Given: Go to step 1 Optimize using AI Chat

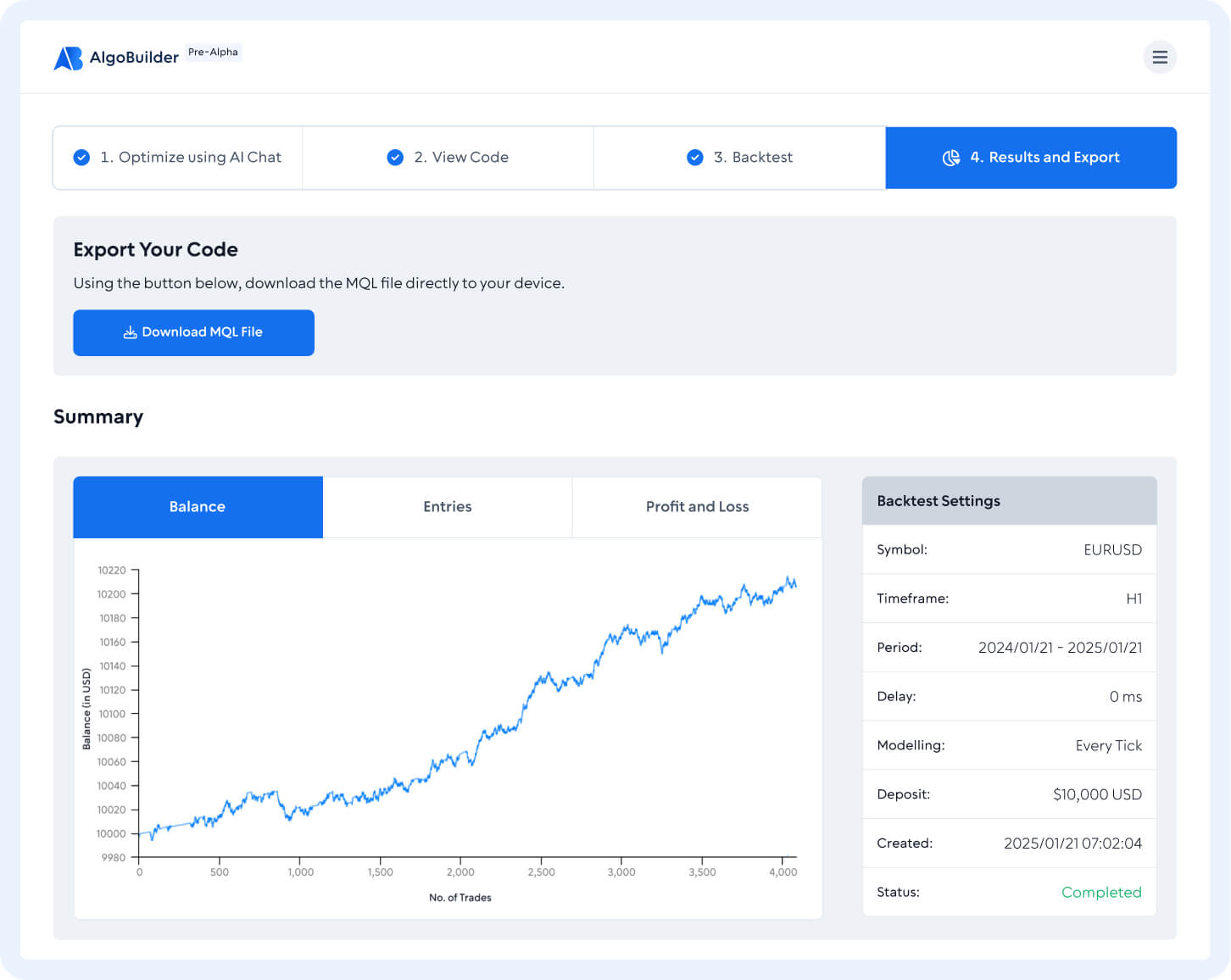Looking at the screenshot, I should [177, 157].
